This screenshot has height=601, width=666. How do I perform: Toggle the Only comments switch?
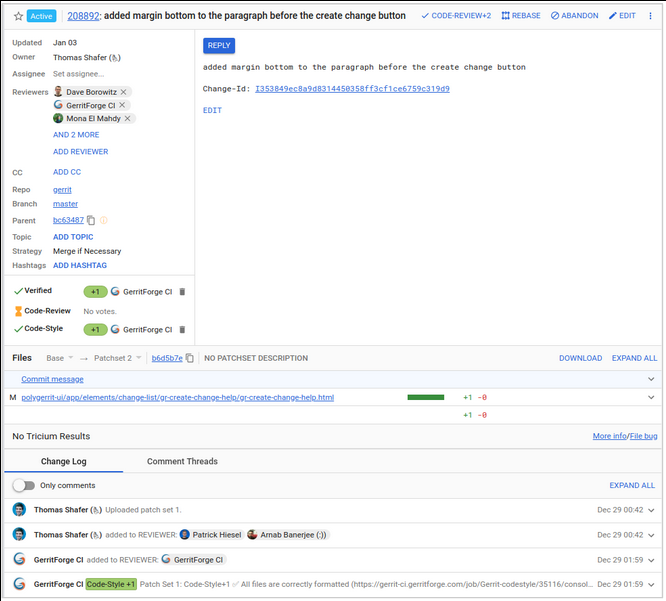tap(23, 485)
